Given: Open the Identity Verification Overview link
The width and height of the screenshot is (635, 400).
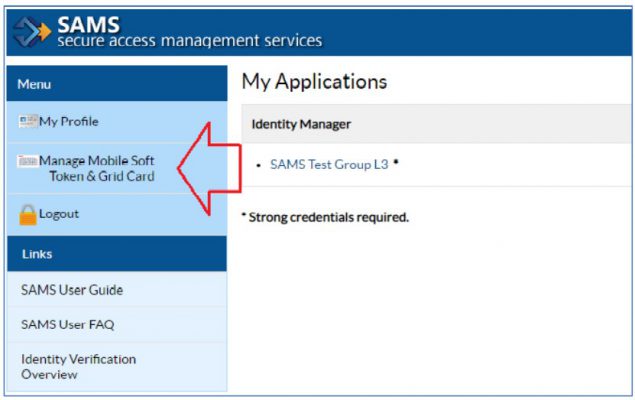Looking at the screenshot, I should tap(78, 366).
